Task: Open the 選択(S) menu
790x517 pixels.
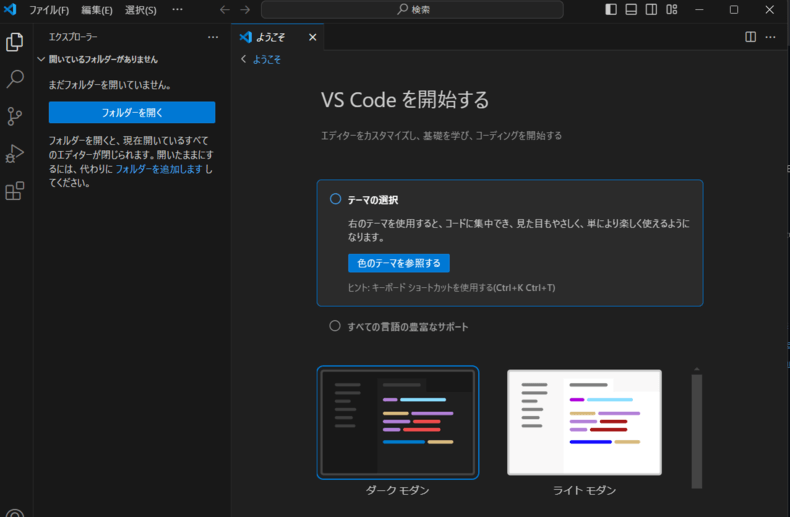Action: 141,10
